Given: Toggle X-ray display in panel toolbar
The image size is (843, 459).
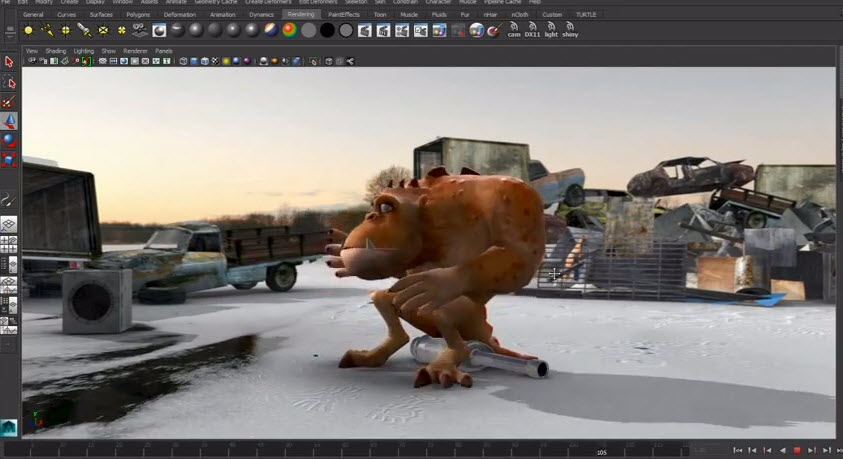Looking at the screenshot, I should coord(329,61).
